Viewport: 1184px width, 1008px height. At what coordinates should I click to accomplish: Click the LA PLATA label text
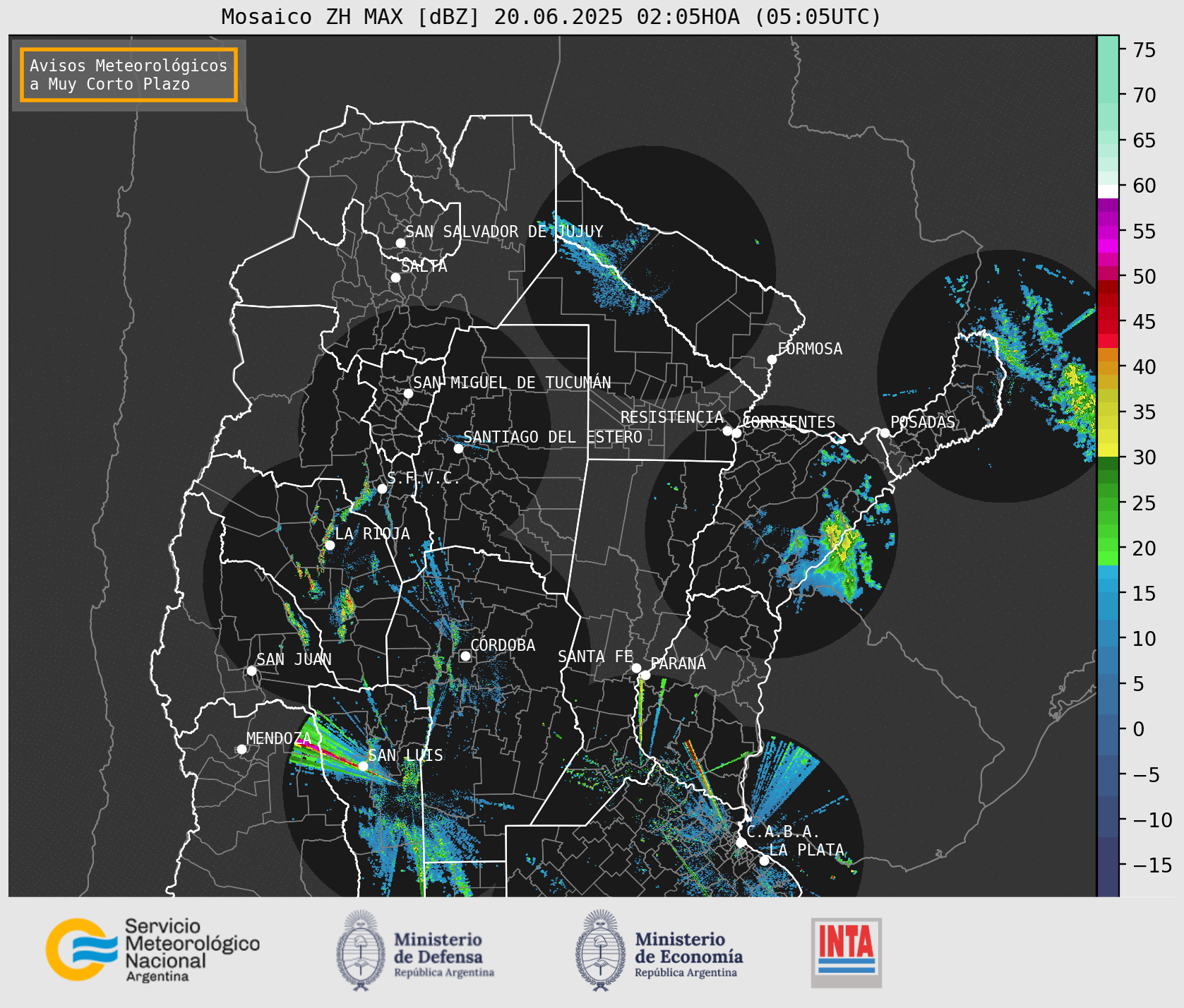(806, 850)
